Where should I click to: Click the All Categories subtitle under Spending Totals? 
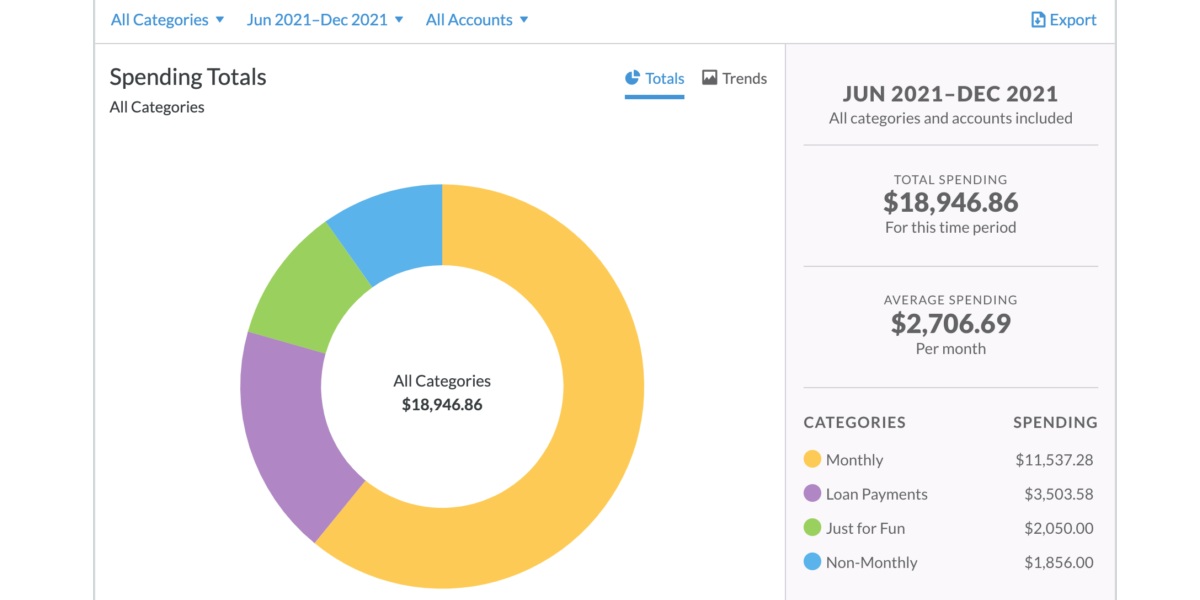tap(157, 107)
